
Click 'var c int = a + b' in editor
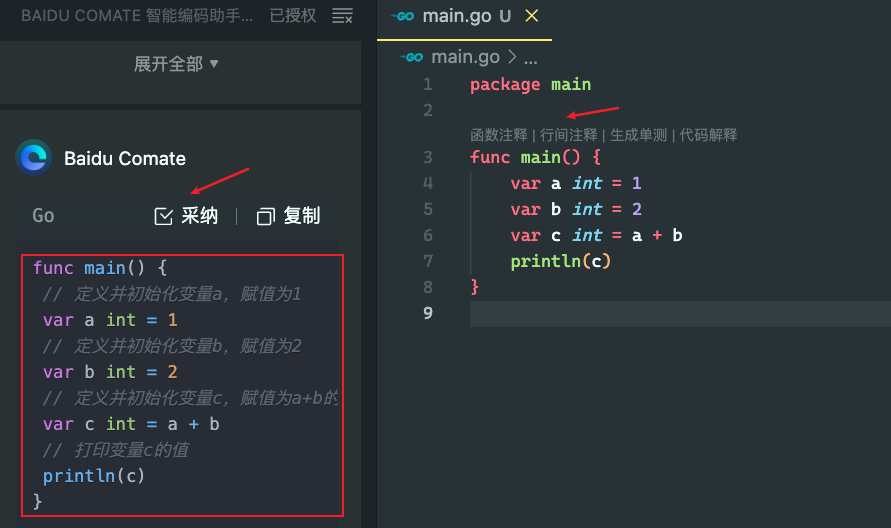596,235
